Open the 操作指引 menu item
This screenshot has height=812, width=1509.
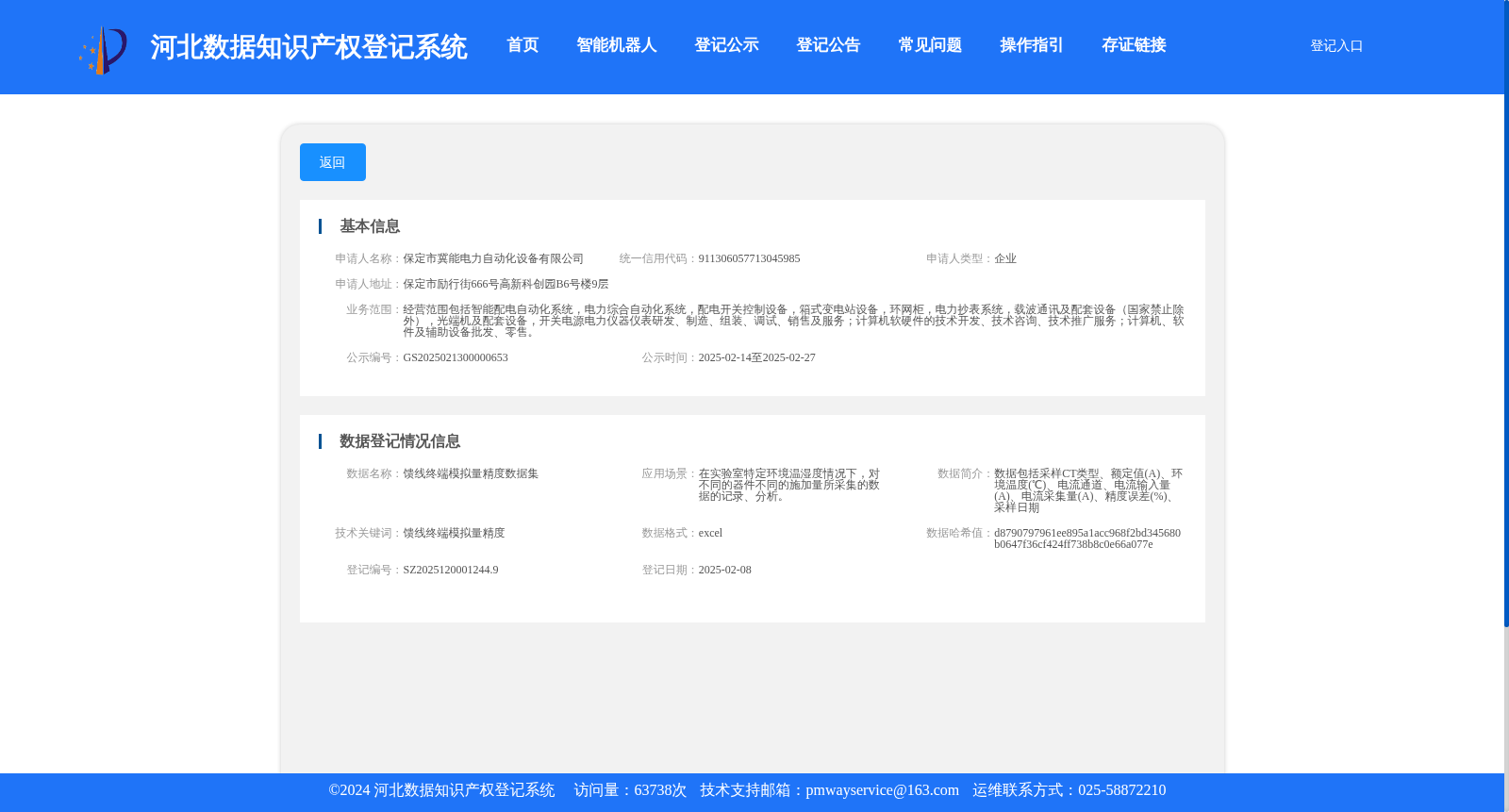[1033, 45]
